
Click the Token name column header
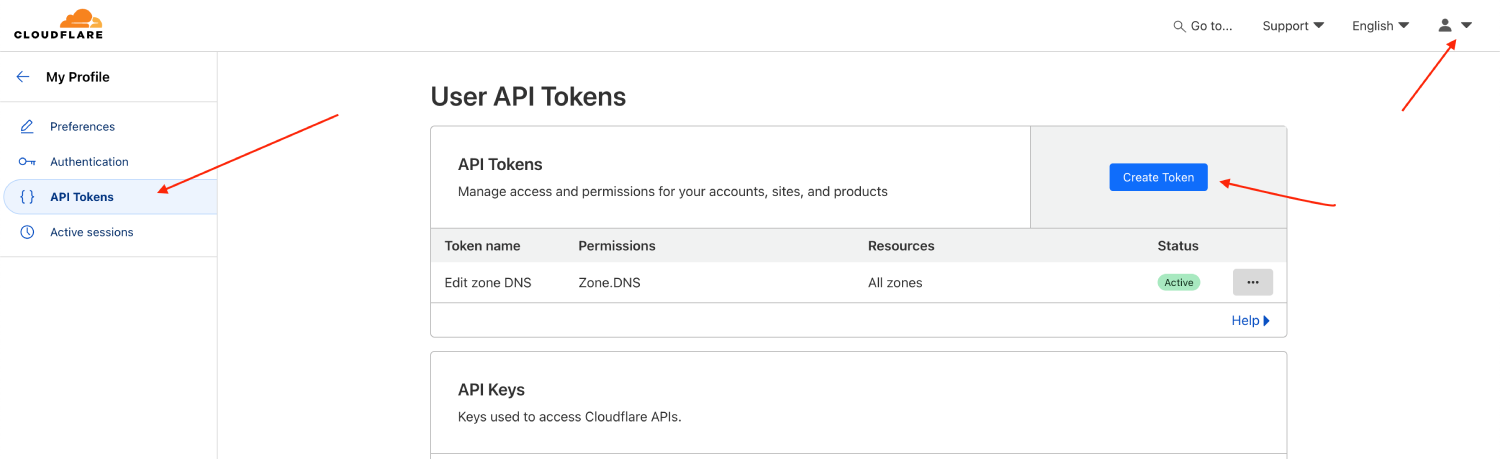[482, 246]
